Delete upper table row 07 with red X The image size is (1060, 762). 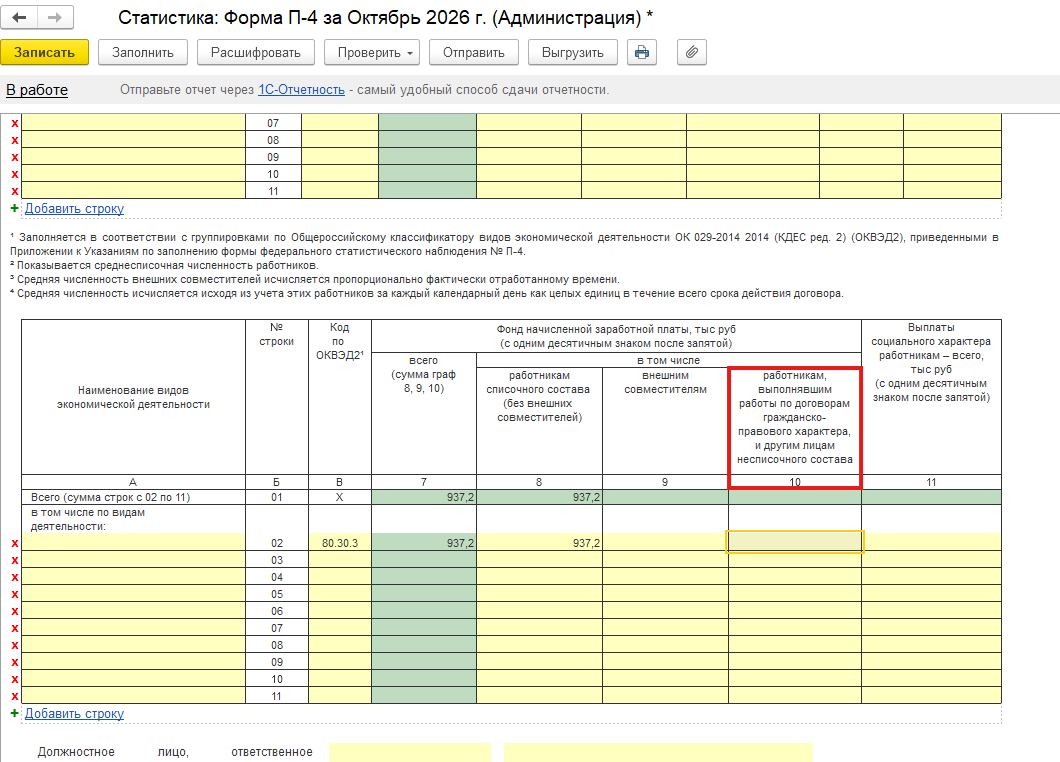click(15, 123)
